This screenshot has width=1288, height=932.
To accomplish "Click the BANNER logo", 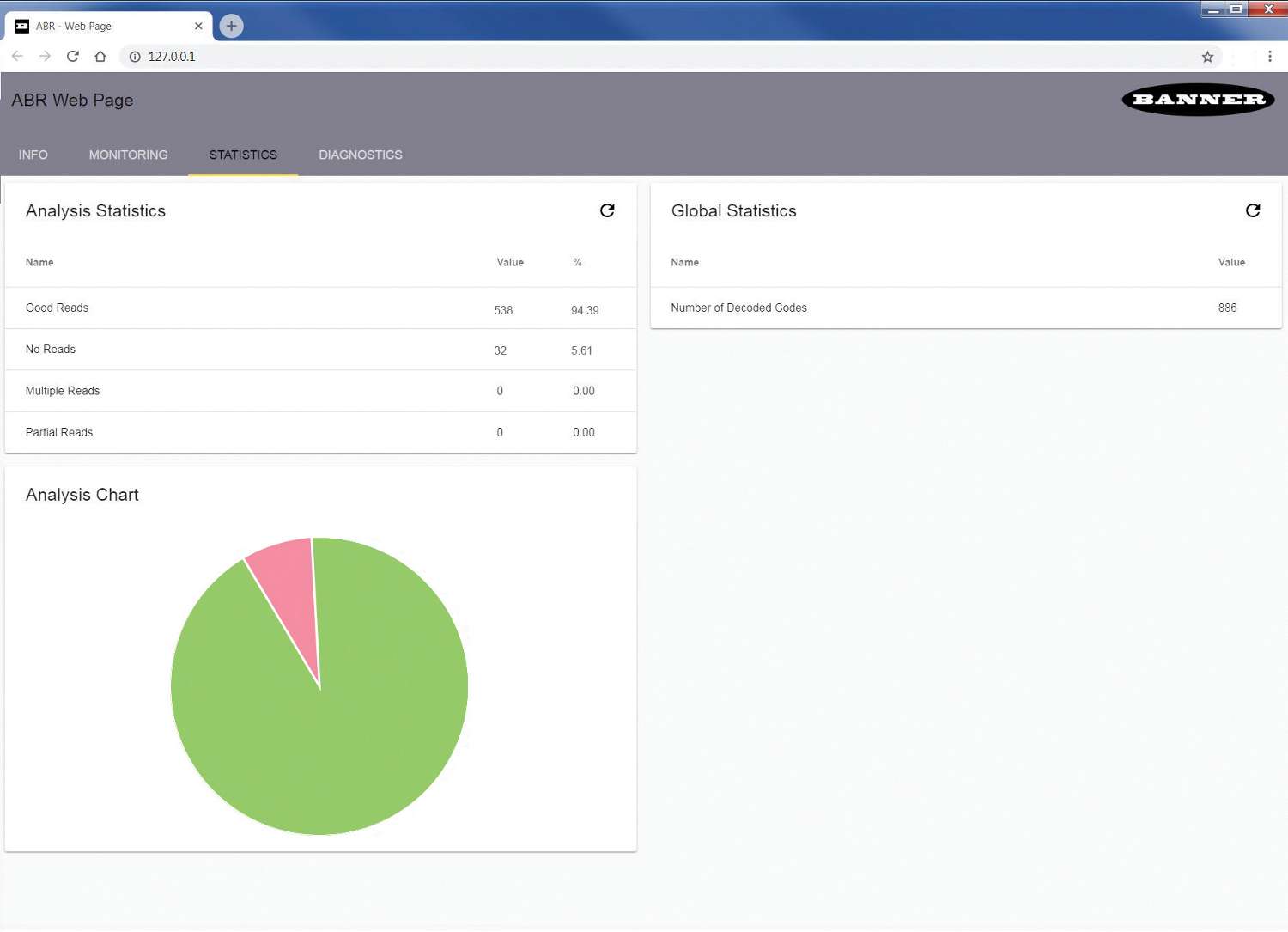I will (1197, 100).
